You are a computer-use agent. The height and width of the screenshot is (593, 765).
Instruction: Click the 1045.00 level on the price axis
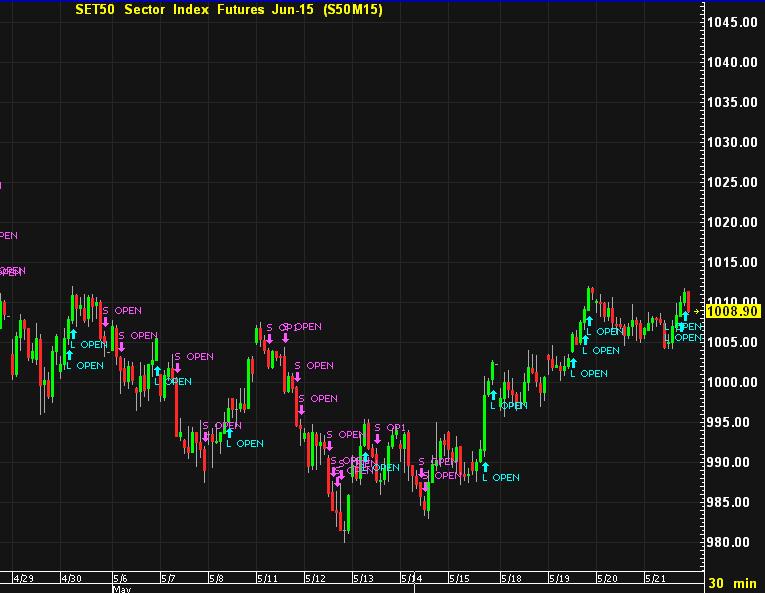click(731, 22)
